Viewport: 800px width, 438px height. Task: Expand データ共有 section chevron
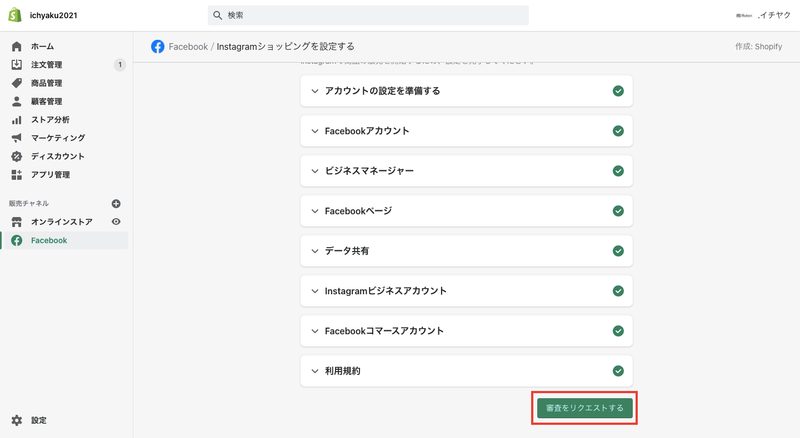(315, 251)
